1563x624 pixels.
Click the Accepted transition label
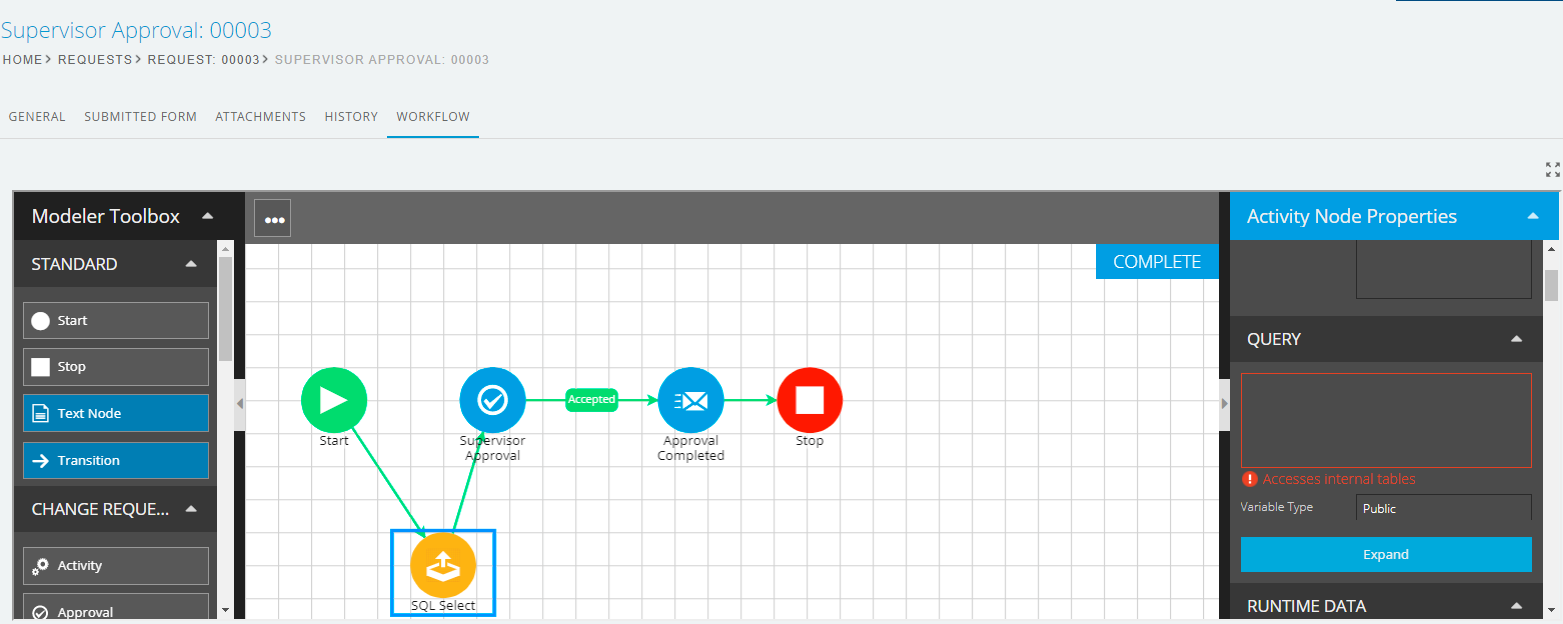pyautogui.click(x=591, y=400)
